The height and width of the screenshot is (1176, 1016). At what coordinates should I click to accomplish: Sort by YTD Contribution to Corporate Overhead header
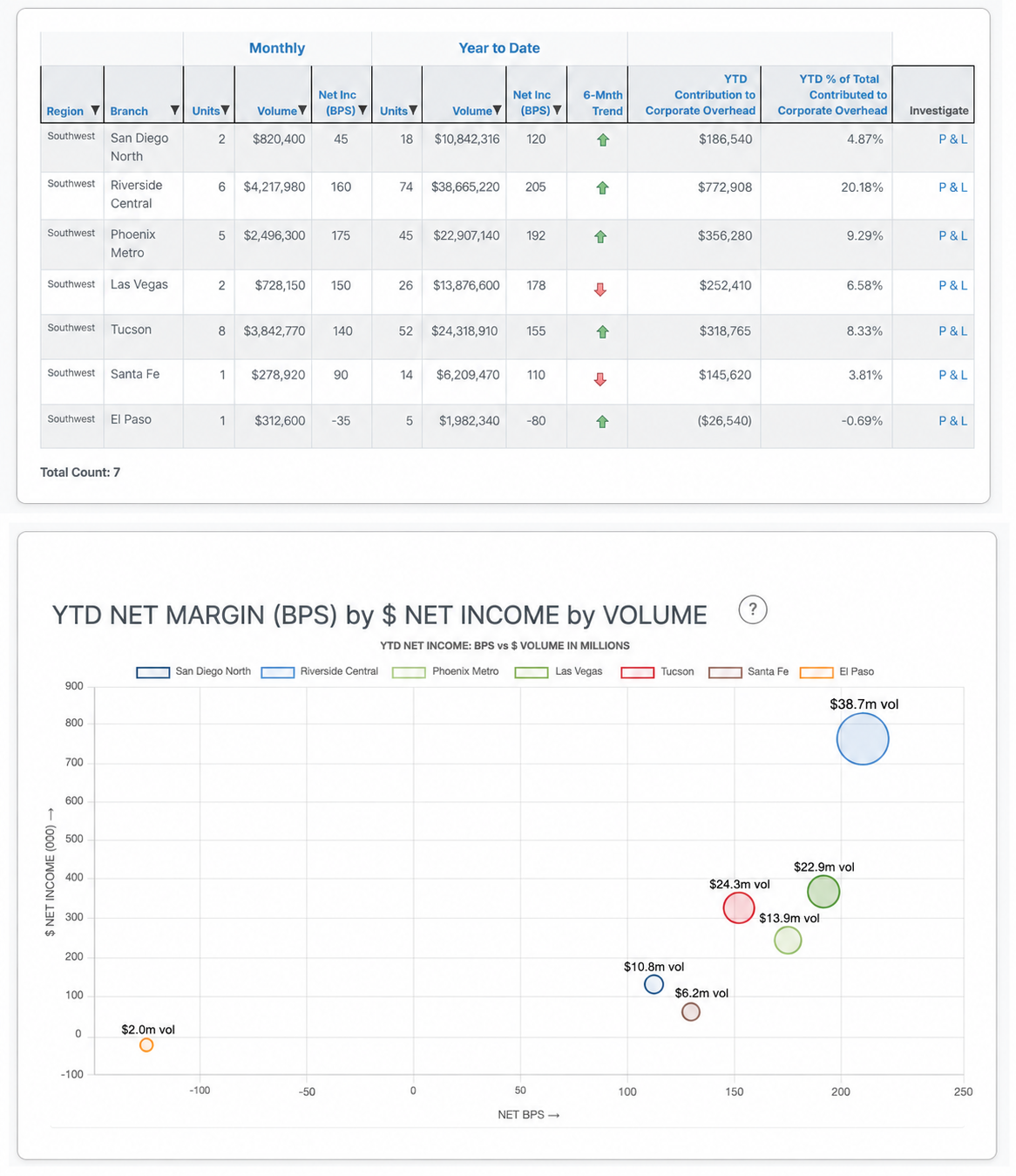701,94
